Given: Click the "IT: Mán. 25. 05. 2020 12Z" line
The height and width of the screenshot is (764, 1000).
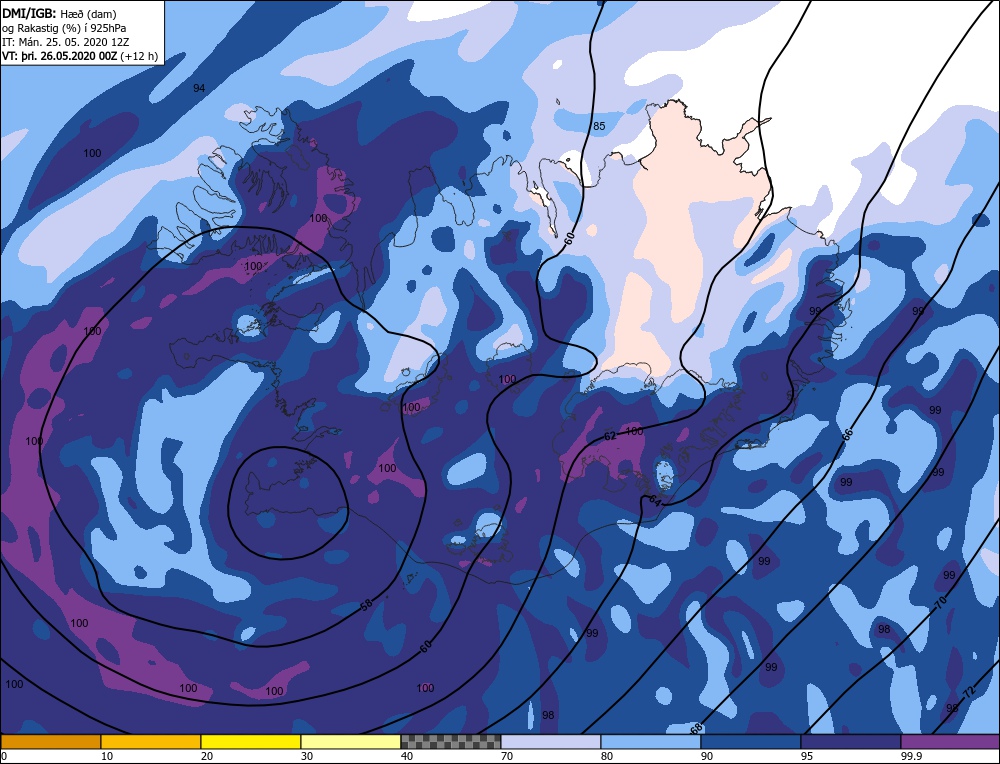Looking at the screenshot, I should 65,41.
